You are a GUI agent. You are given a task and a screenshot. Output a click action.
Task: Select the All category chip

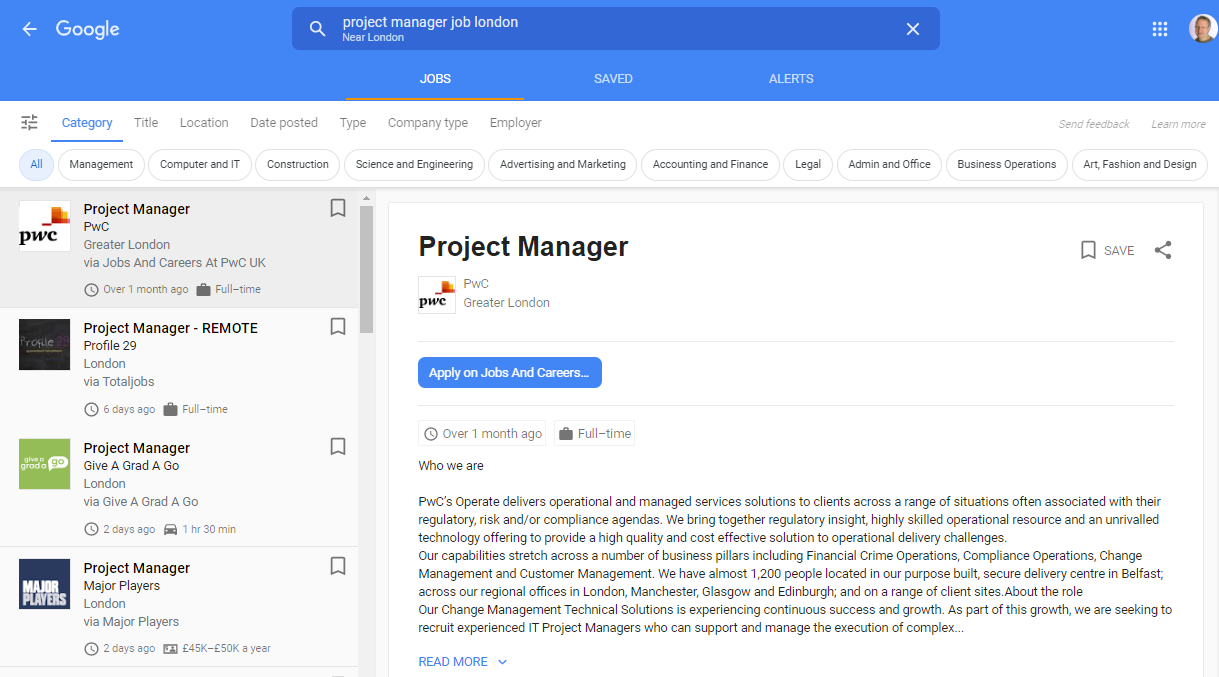coord(36,165)
